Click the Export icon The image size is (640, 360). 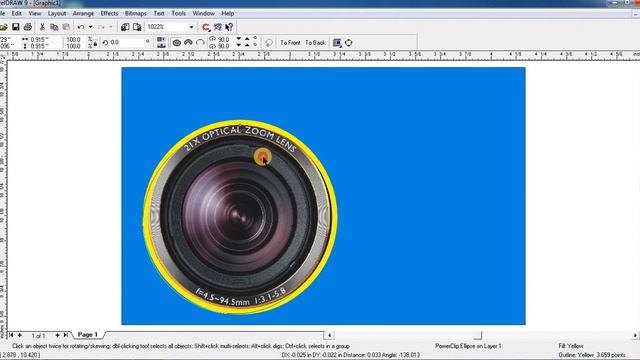pos(137,27)
